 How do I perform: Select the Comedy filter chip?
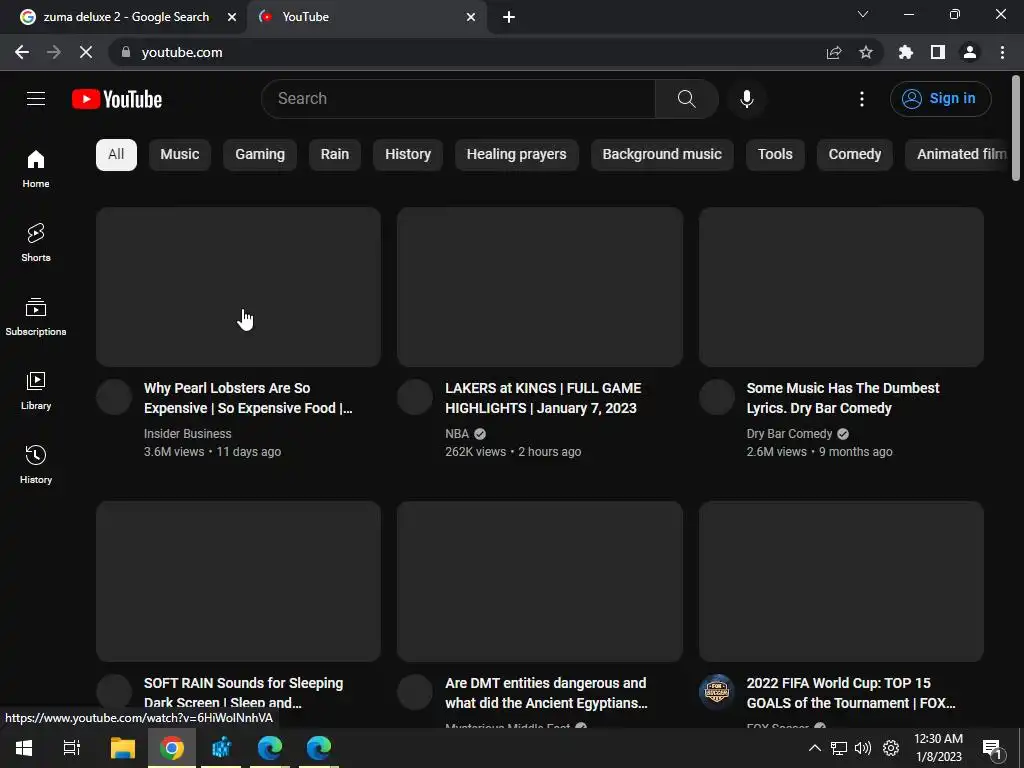(855, 155)
